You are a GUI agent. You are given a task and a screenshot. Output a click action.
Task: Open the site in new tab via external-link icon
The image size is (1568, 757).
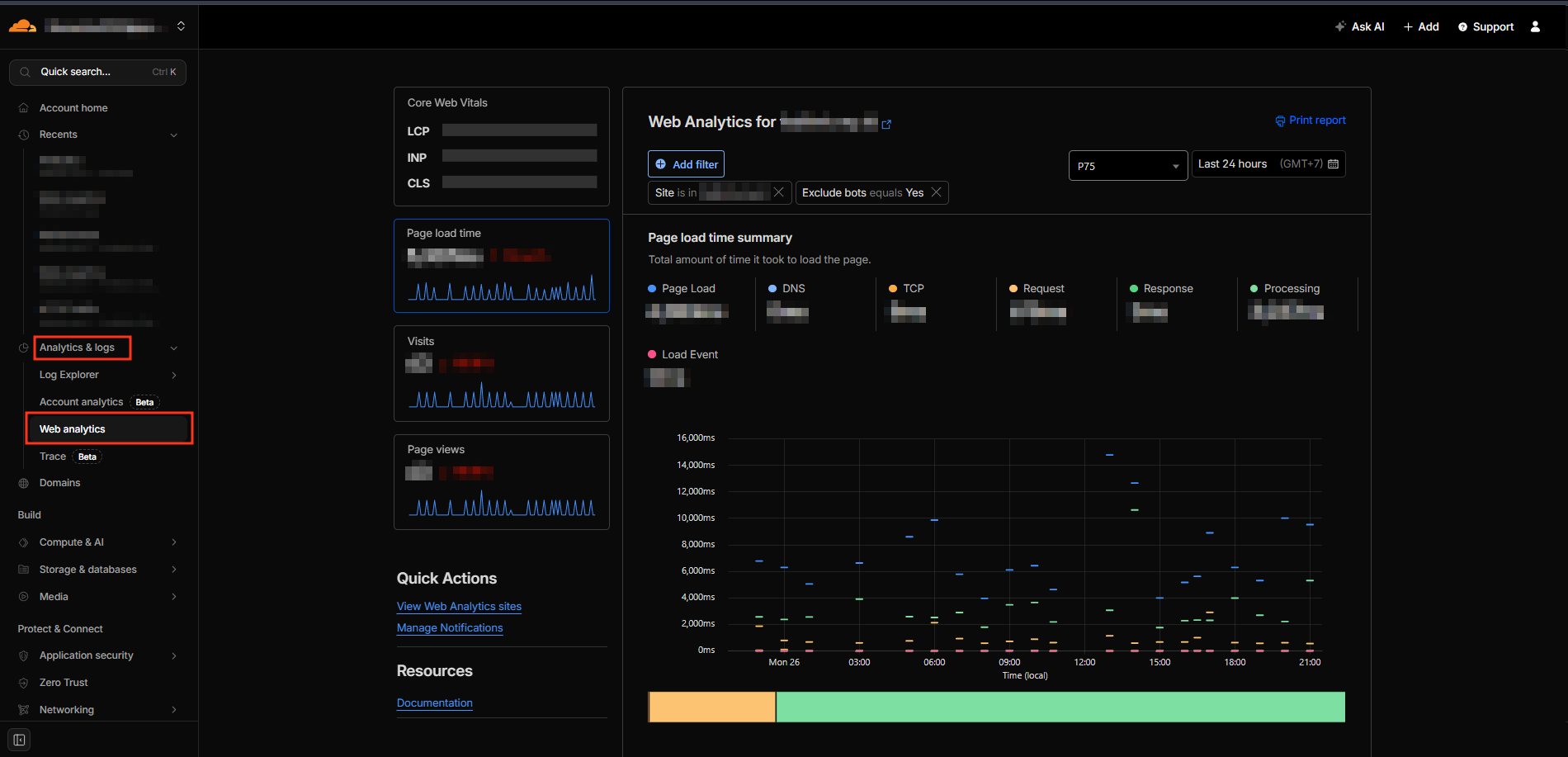coord(887,124)
